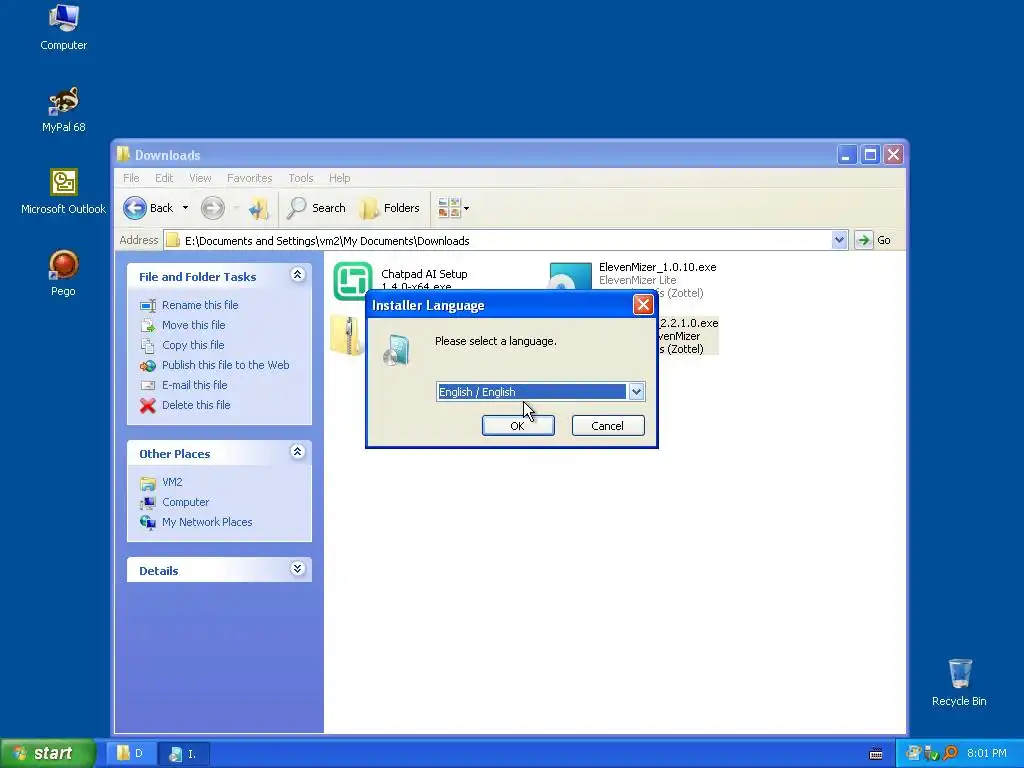Open the View menu

pyautogui.click(x=200, y=178)
